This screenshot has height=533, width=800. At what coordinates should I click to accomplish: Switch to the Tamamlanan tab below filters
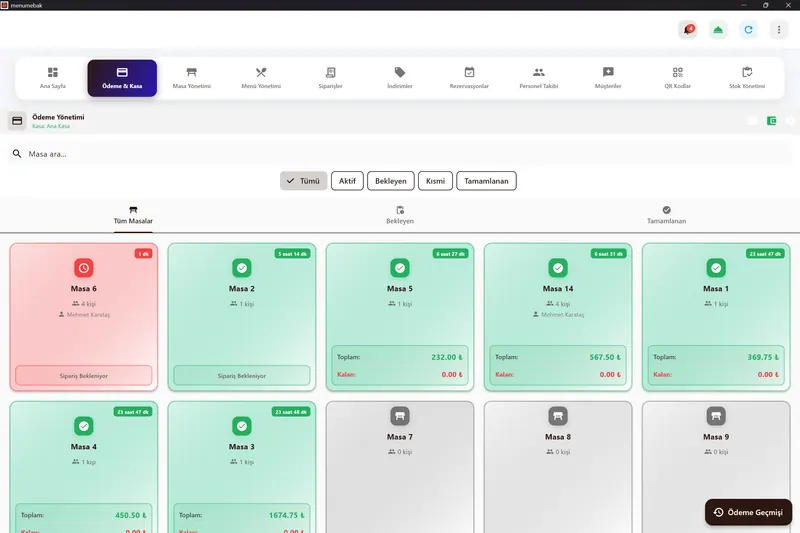coord(666,215)
